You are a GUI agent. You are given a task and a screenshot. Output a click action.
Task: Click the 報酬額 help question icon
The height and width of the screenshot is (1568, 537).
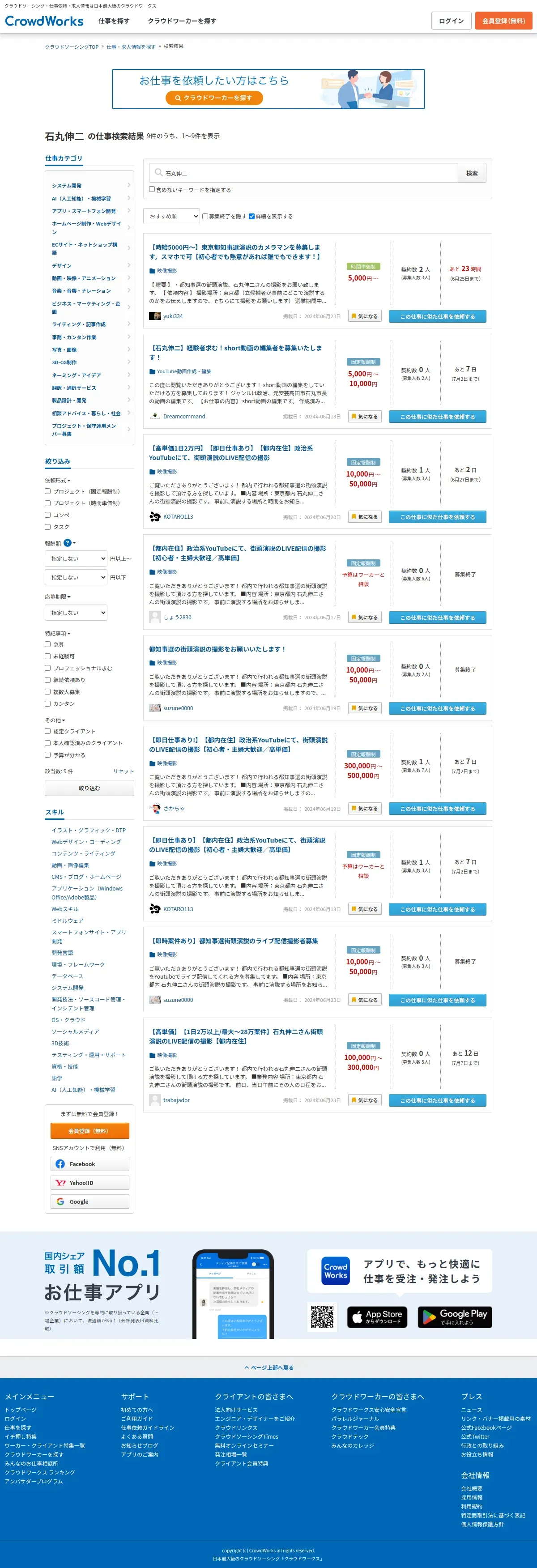point(68,543)
